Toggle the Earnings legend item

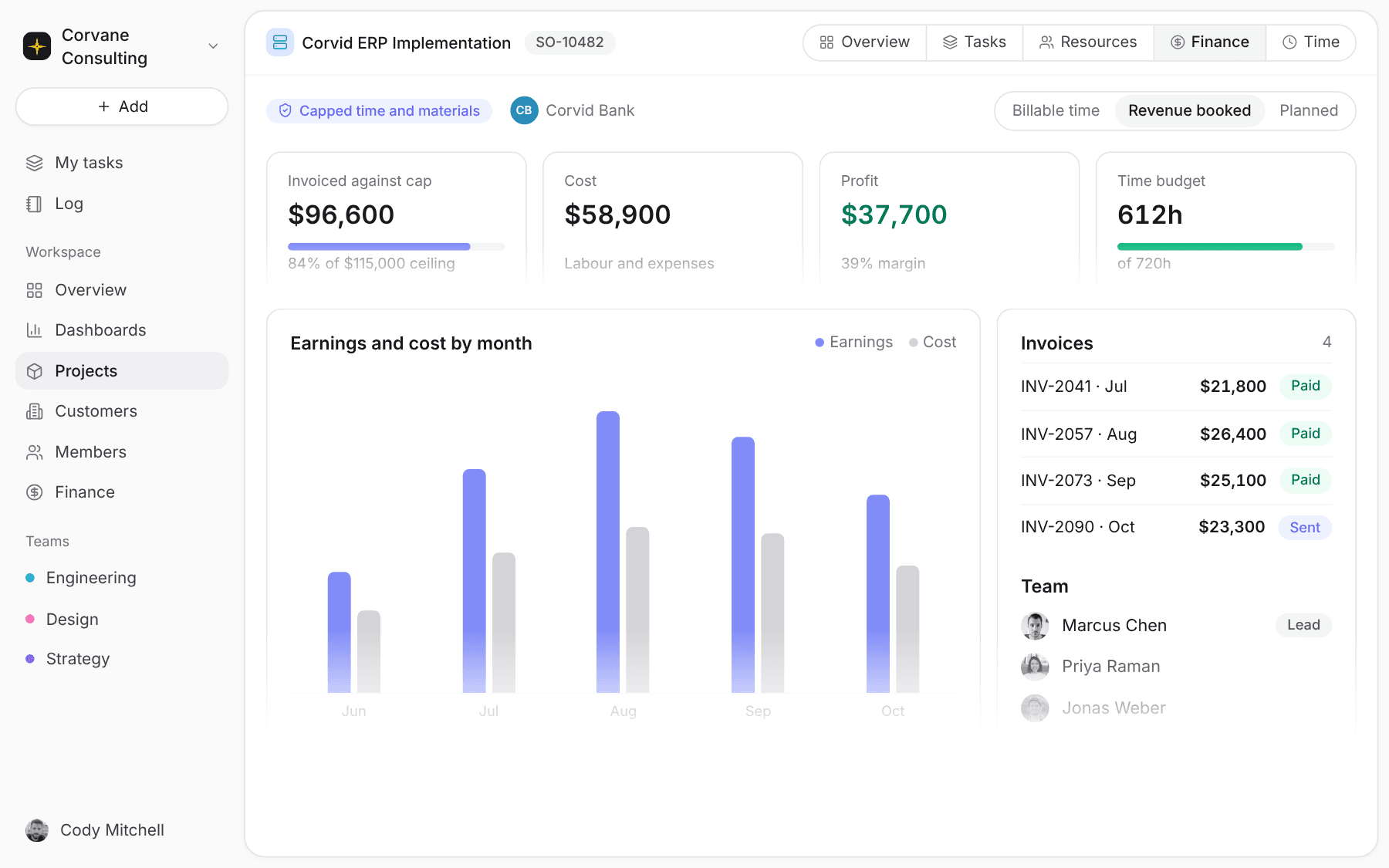coord(853,343)
